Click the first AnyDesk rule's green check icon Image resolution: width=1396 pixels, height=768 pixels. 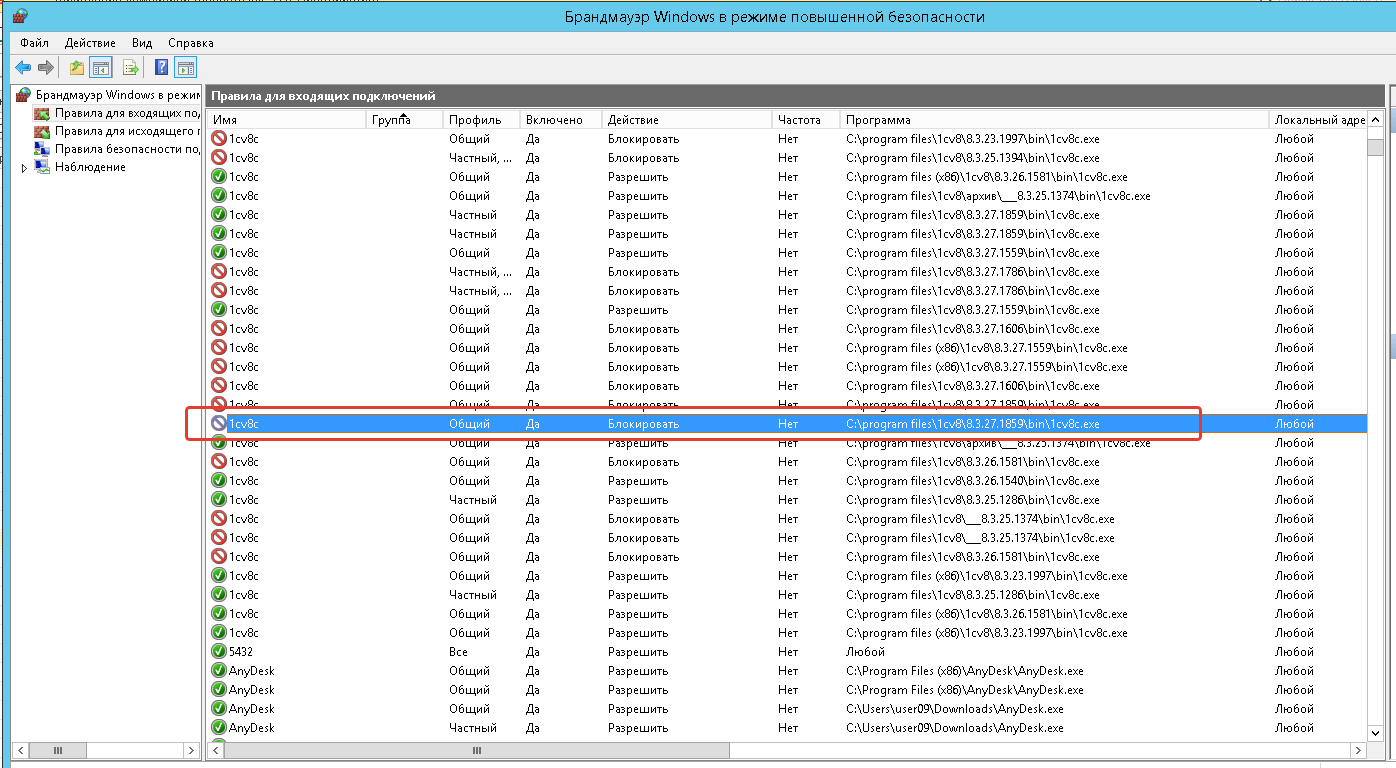[219, 671]
